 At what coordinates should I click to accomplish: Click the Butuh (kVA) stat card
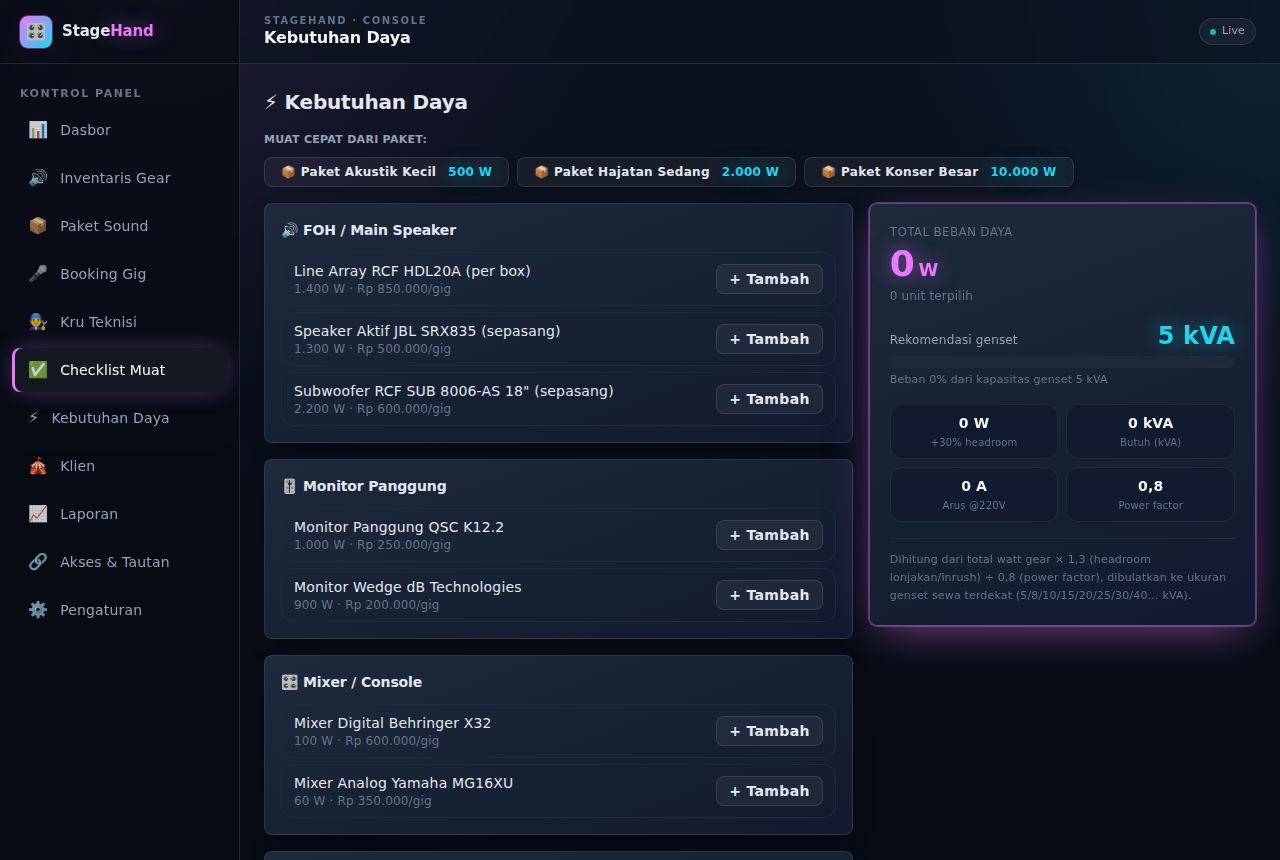1150,431
